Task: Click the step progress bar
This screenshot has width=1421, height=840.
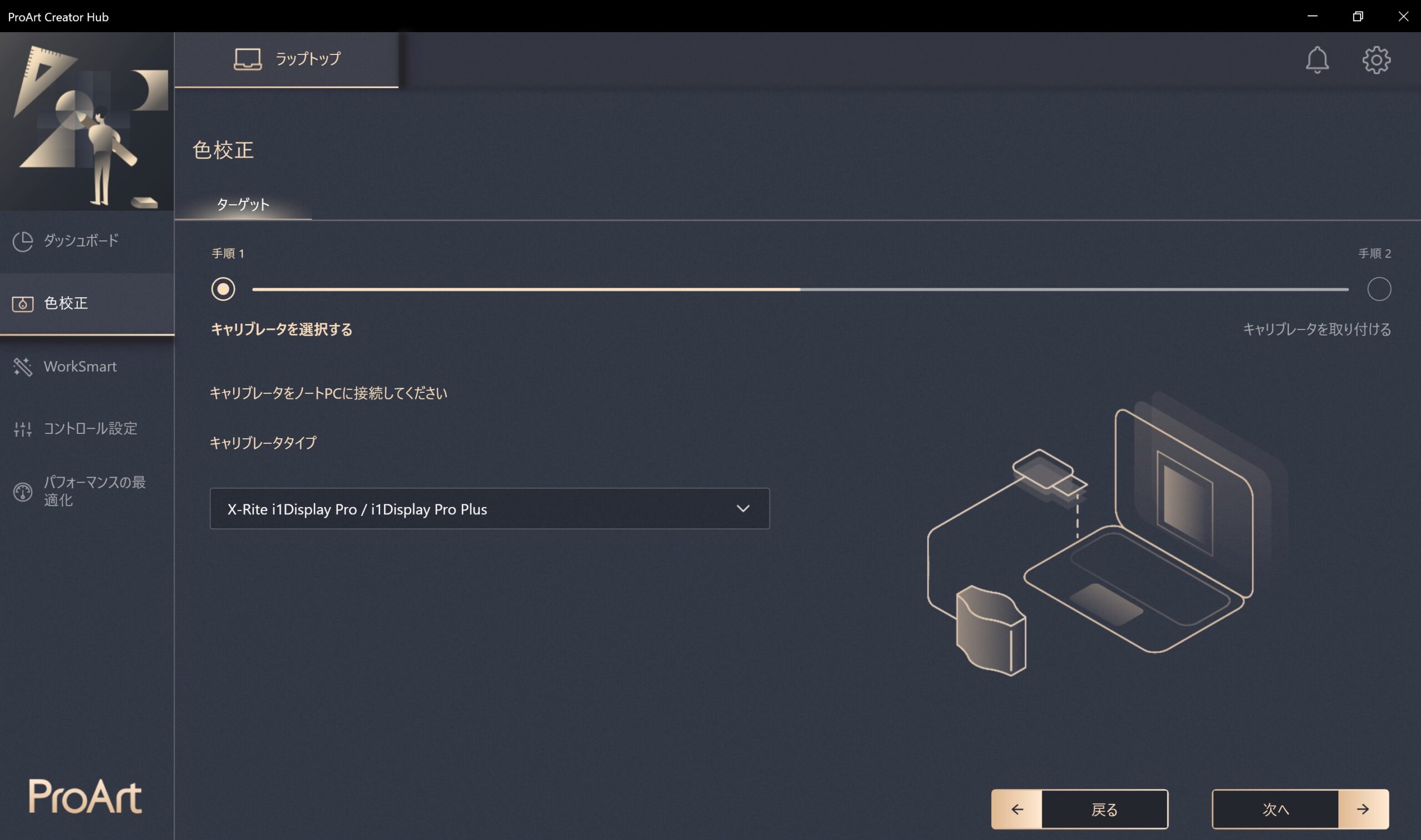Action: click(x=800, y=289)
